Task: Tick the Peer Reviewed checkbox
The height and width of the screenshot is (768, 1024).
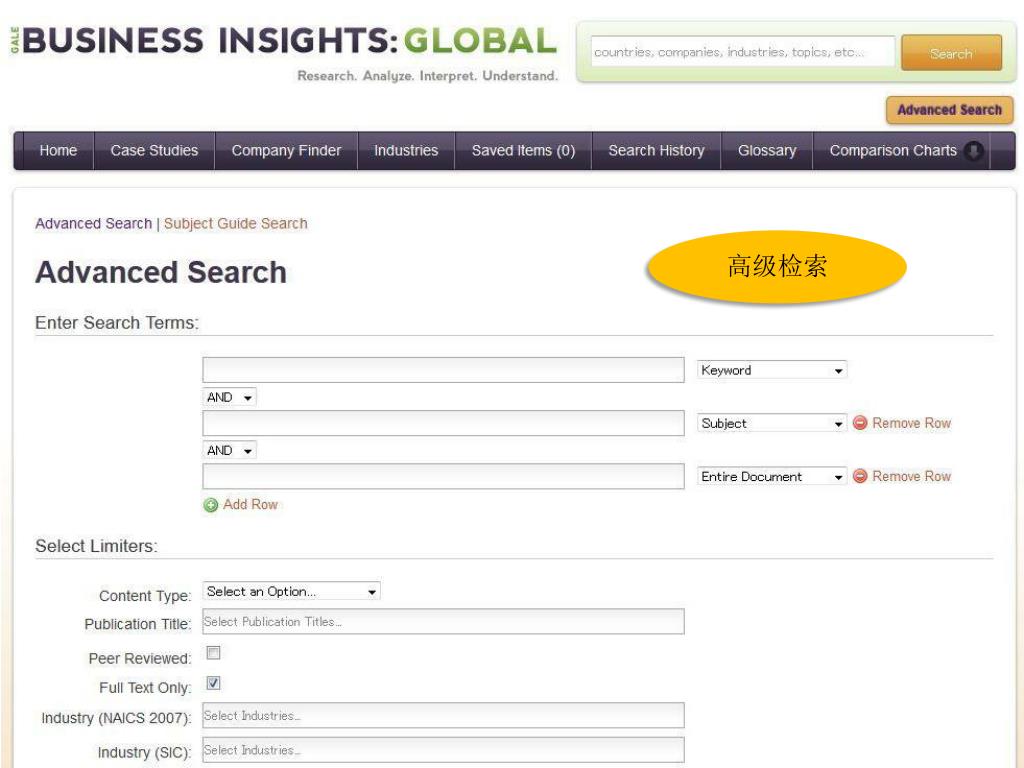Action: tap(213, 652)
